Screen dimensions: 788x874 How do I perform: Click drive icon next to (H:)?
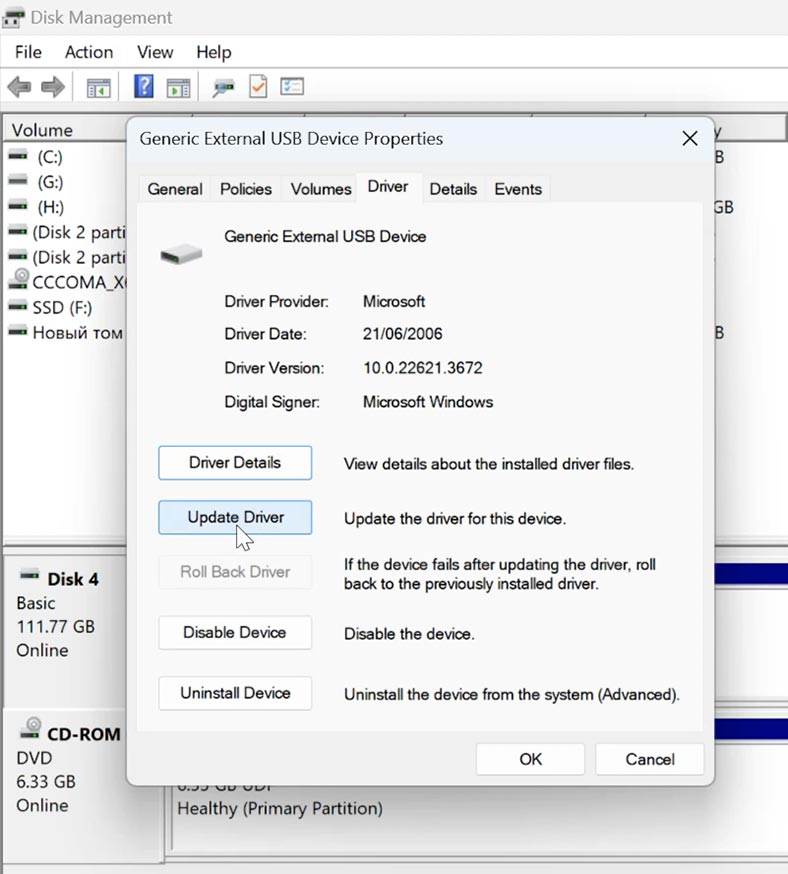point(18,206)
